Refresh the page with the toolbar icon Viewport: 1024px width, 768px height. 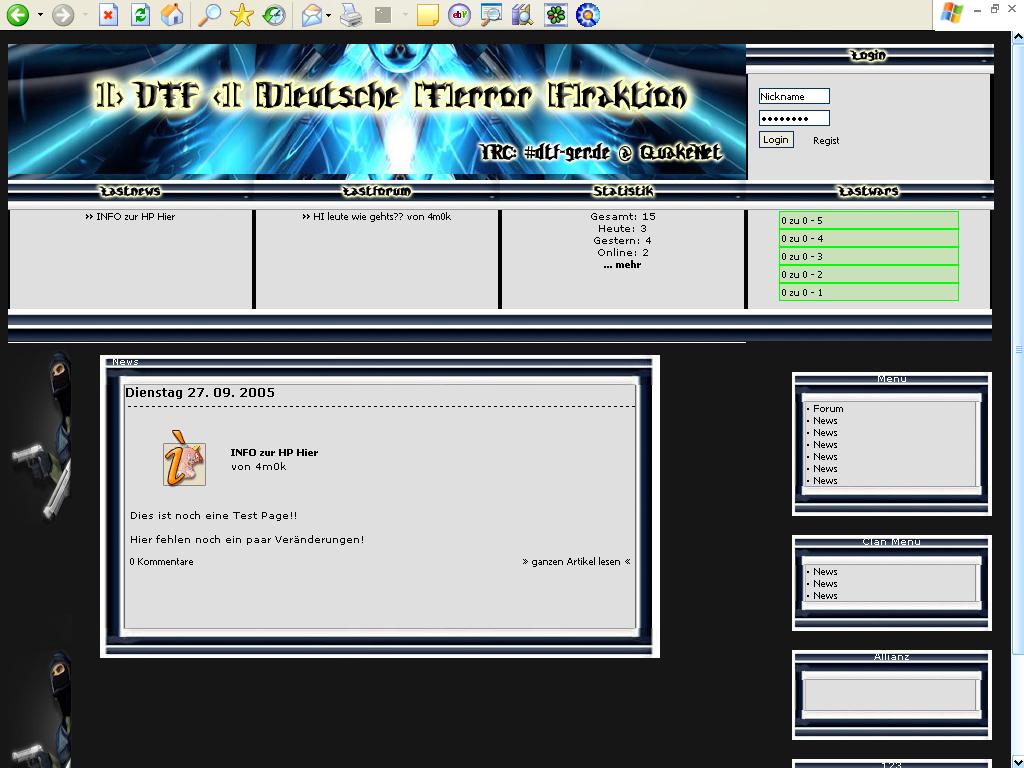click(140, 15)
